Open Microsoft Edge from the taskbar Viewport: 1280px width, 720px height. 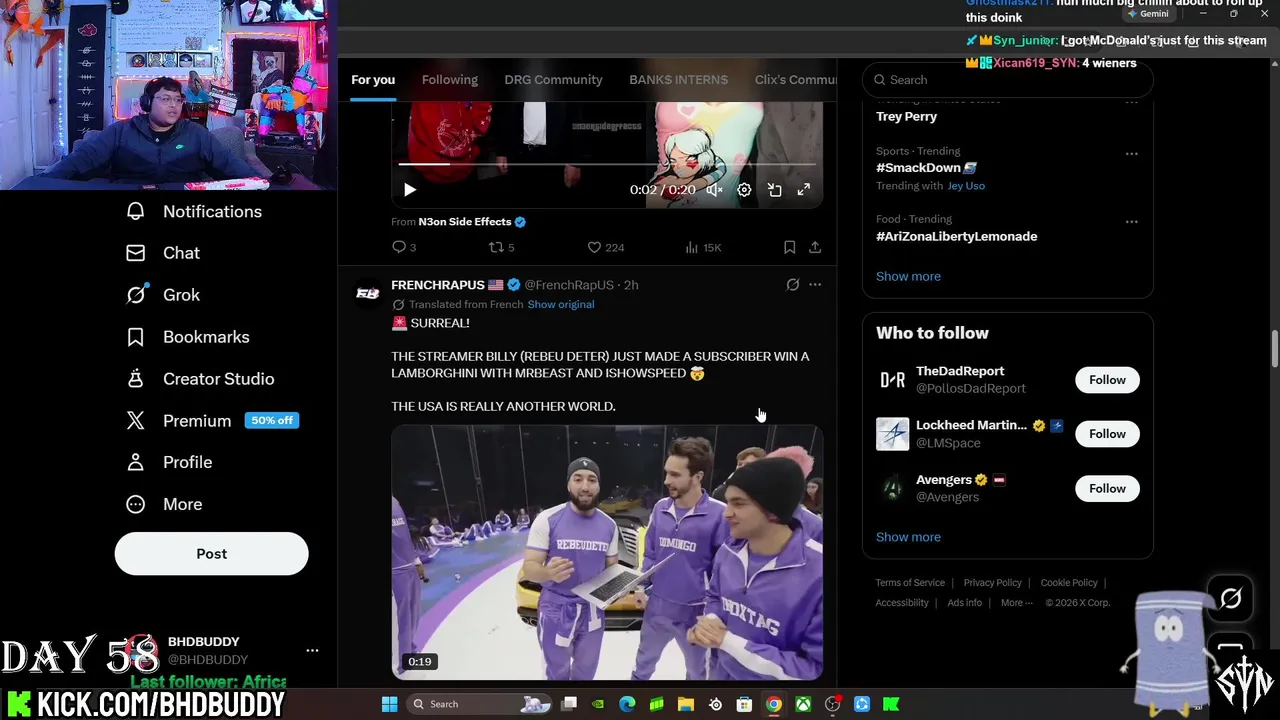(627, 704)
